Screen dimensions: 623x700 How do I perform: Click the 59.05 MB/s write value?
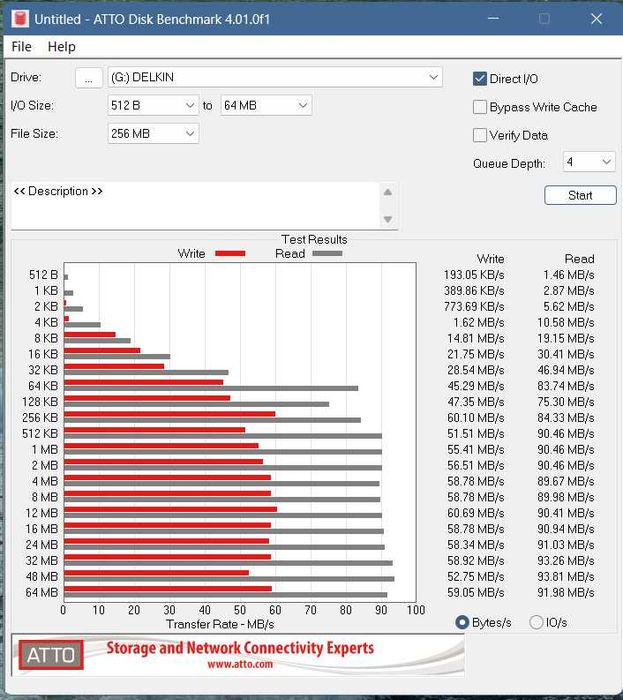(x=476, y=593)
